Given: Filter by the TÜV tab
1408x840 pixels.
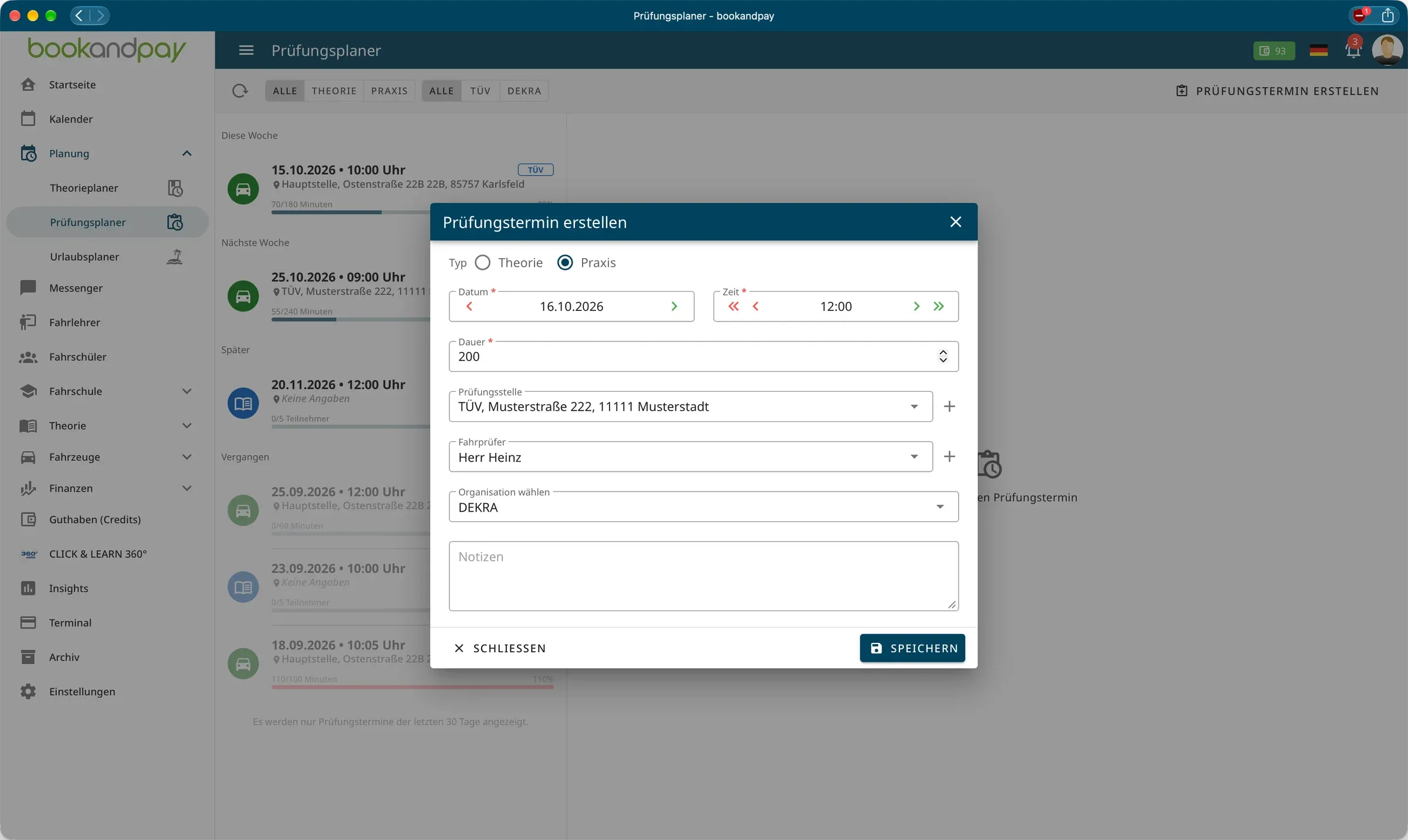Looking at the screenshot, I should tap(480, 91).
